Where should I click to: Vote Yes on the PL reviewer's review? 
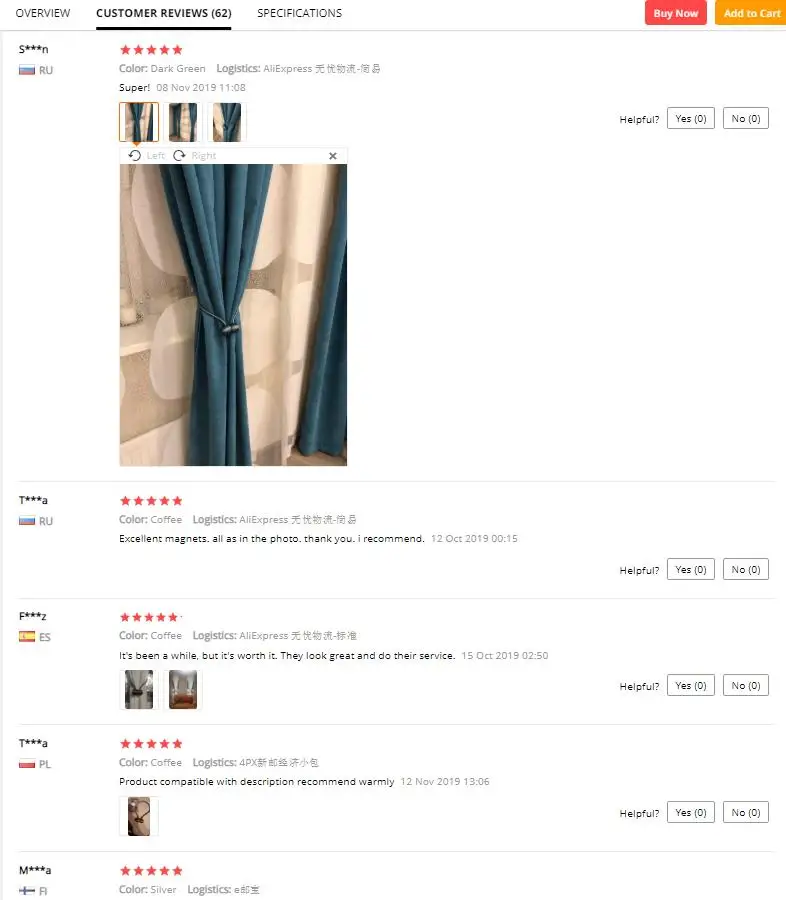pos(691,812)
